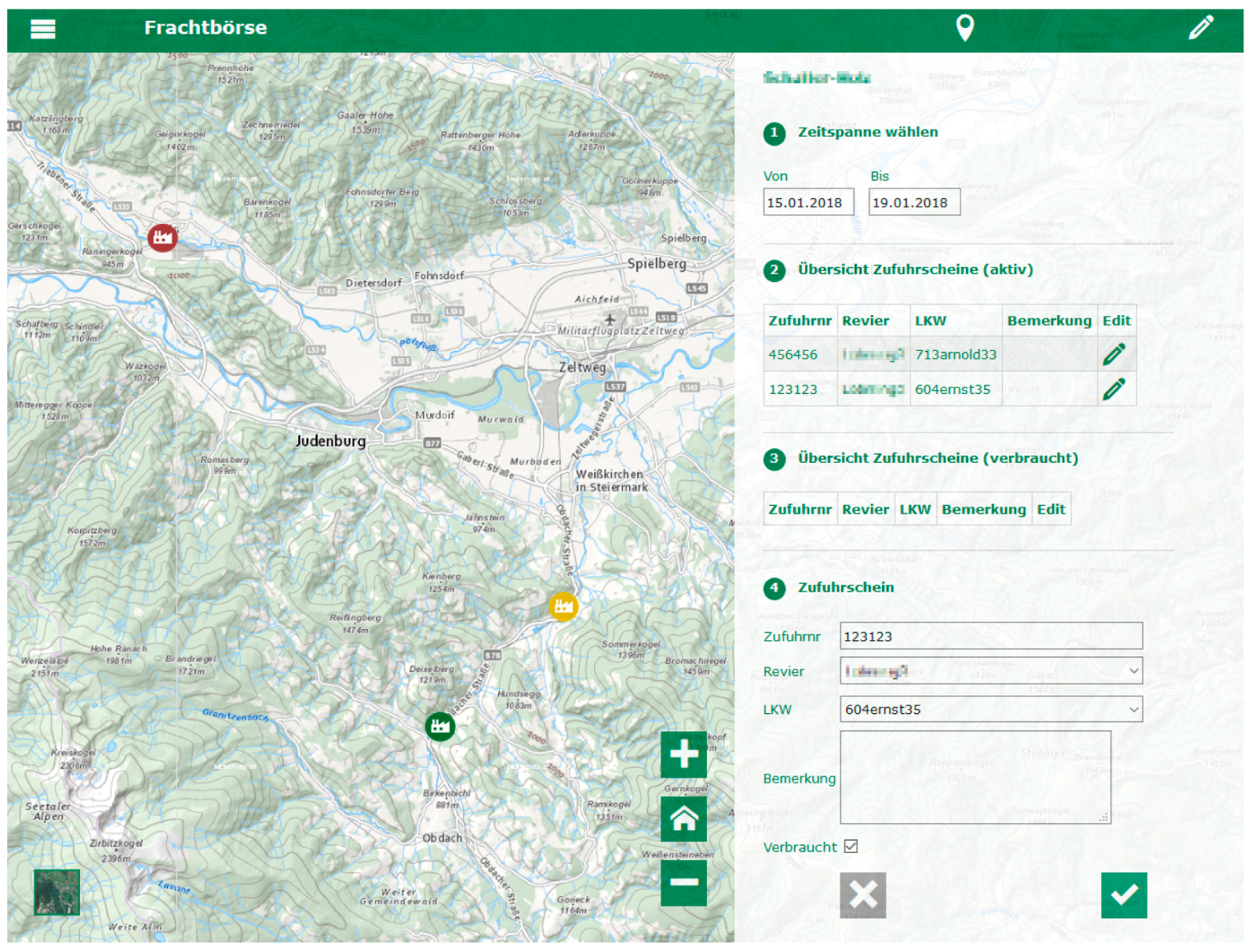This screenshot has height=952, width=1253.
Task: Open the hamburger menu
Action: (42, 29)
